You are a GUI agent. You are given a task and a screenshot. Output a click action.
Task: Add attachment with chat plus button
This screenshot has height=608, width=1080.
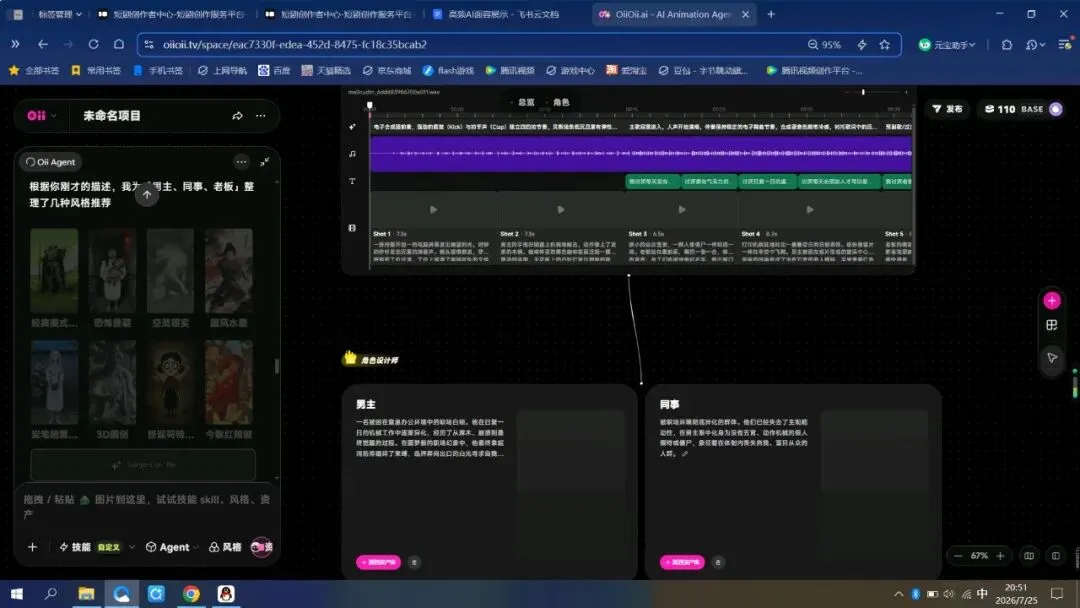click(32, 547)
